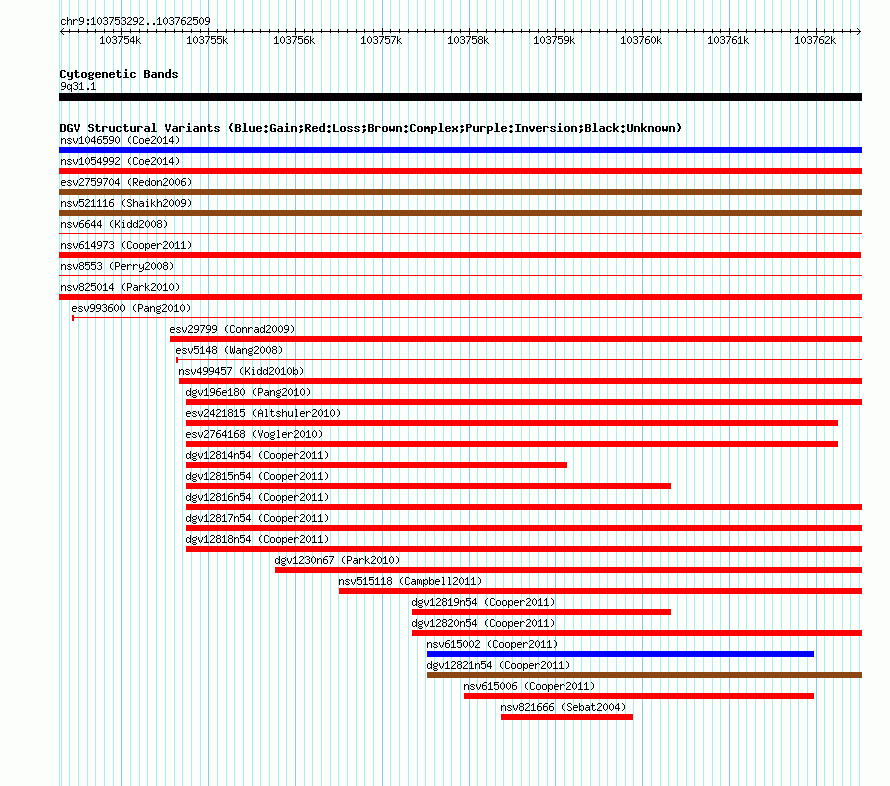Click the 103758k ruler position

coord(468,40)
